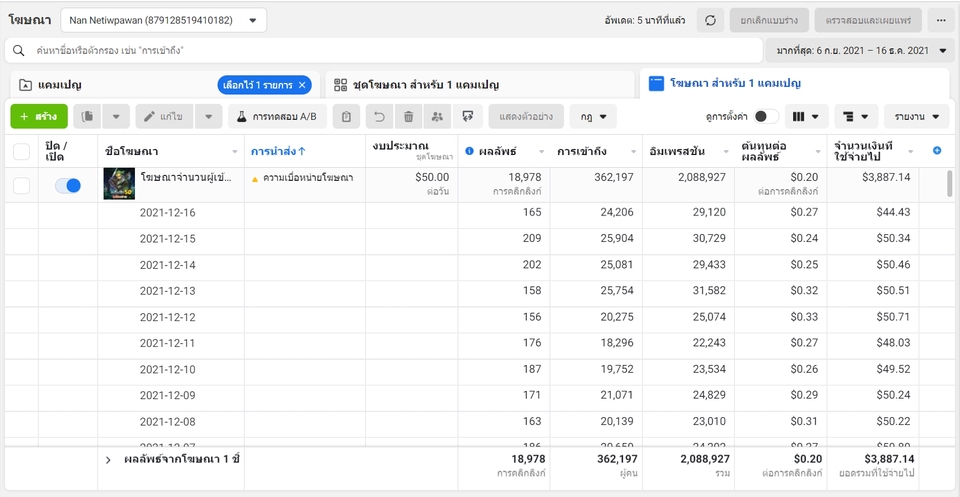The width and height of the screenshot is (960, 497).
Task: Click the ad fatigue warning triangle
Action: (255, 179)
